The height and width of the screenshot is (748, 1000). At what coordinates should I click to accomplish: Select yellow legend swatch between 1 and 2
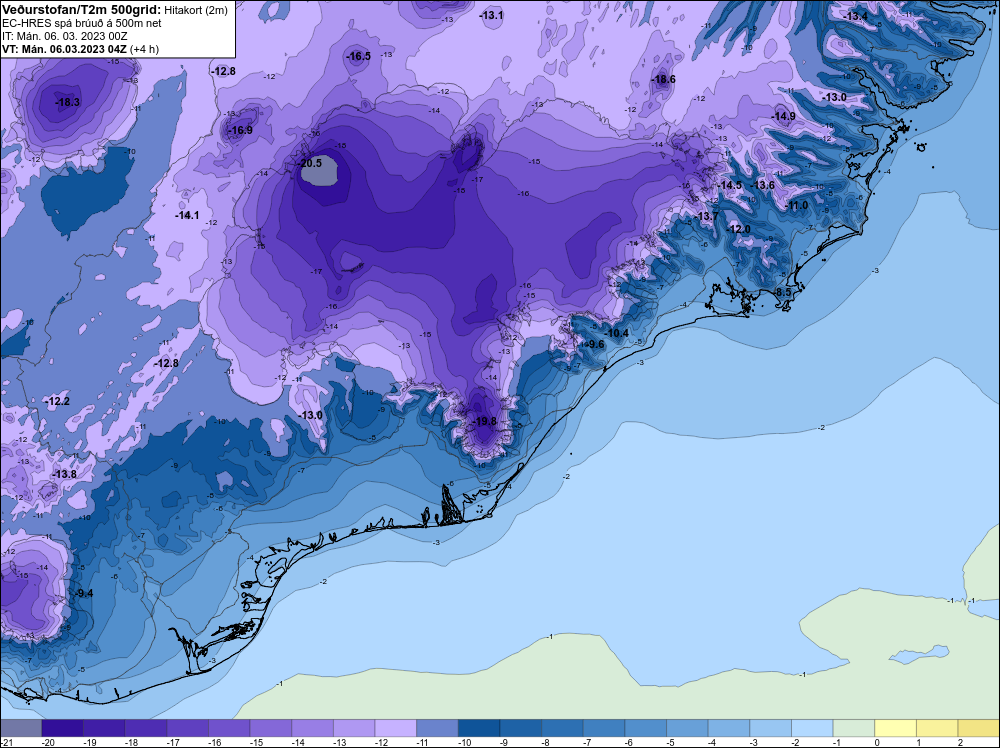(937, 728)
